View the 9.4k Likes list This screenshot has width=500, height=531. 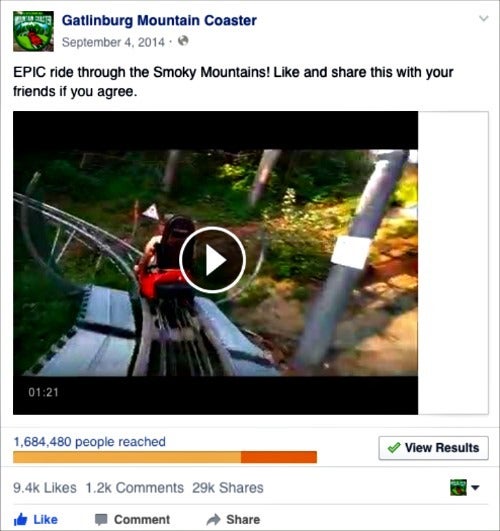pos(45,488)
